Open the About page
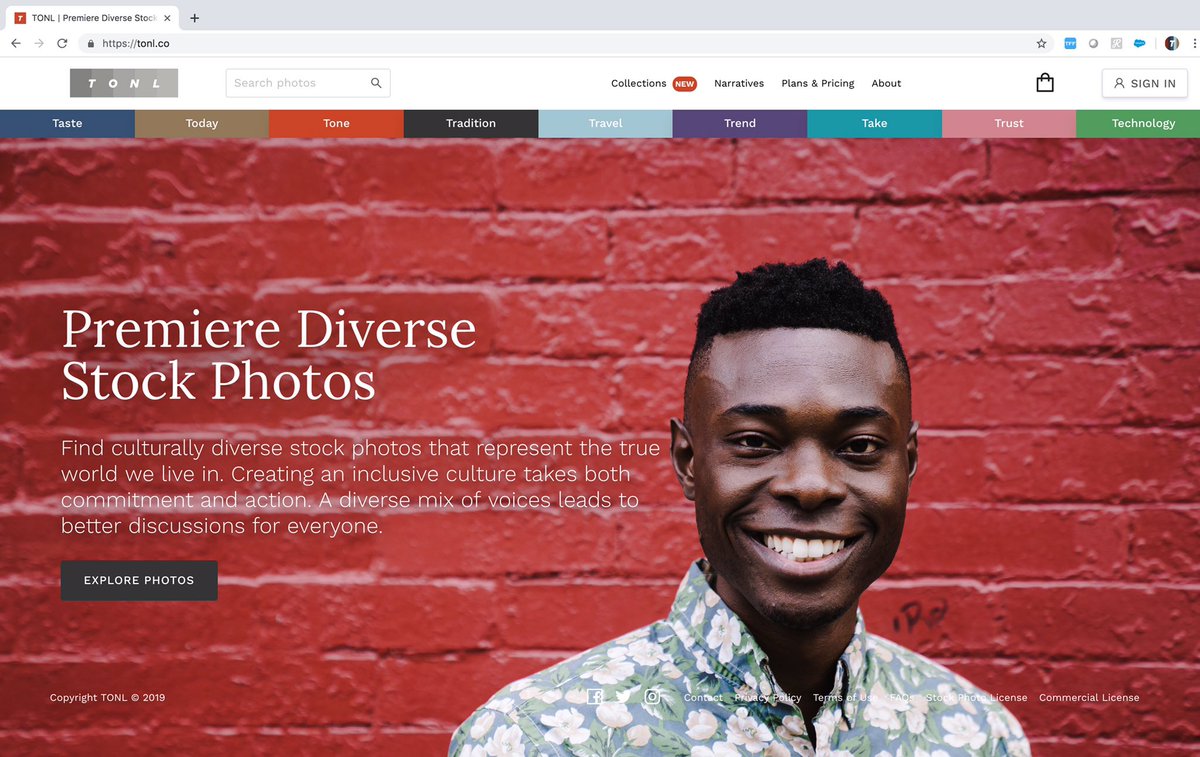This screenshot has width=1200, height=757. pyautogui.click(x=886, y=83)
